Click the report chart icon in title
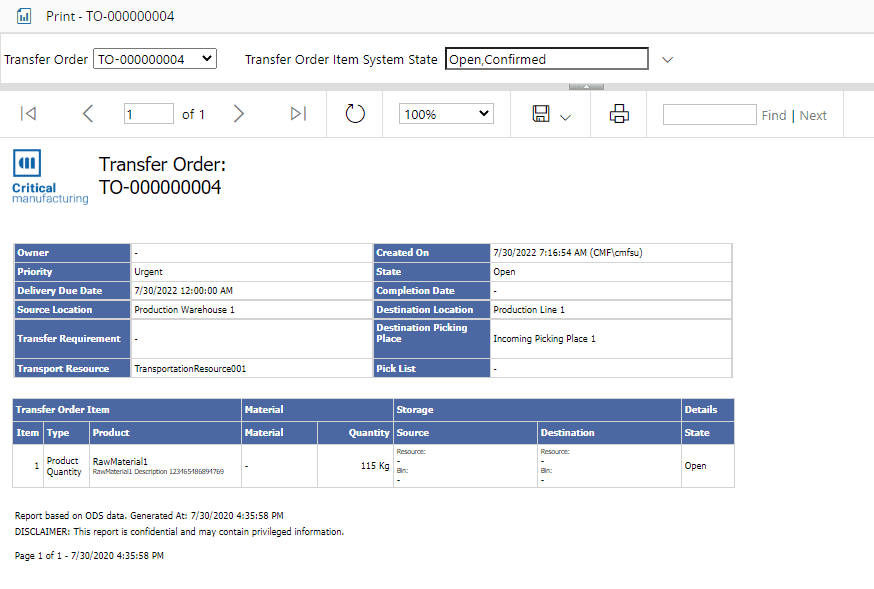Screen dimensions: 874x589 click(25, 16)
